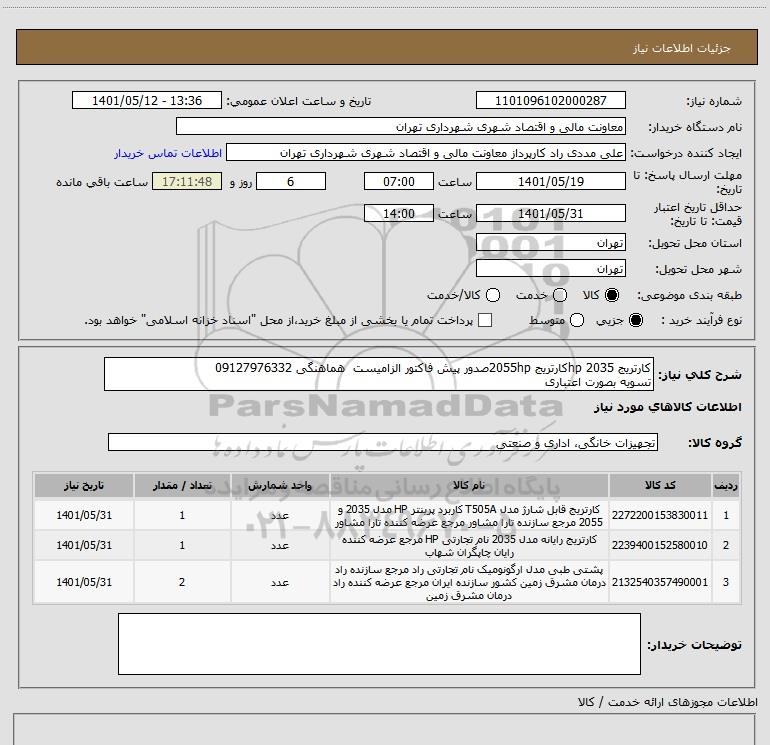Click the کد کالا column header
The width and height of the screenshot is (770, 745).
[x=660, y=485]
